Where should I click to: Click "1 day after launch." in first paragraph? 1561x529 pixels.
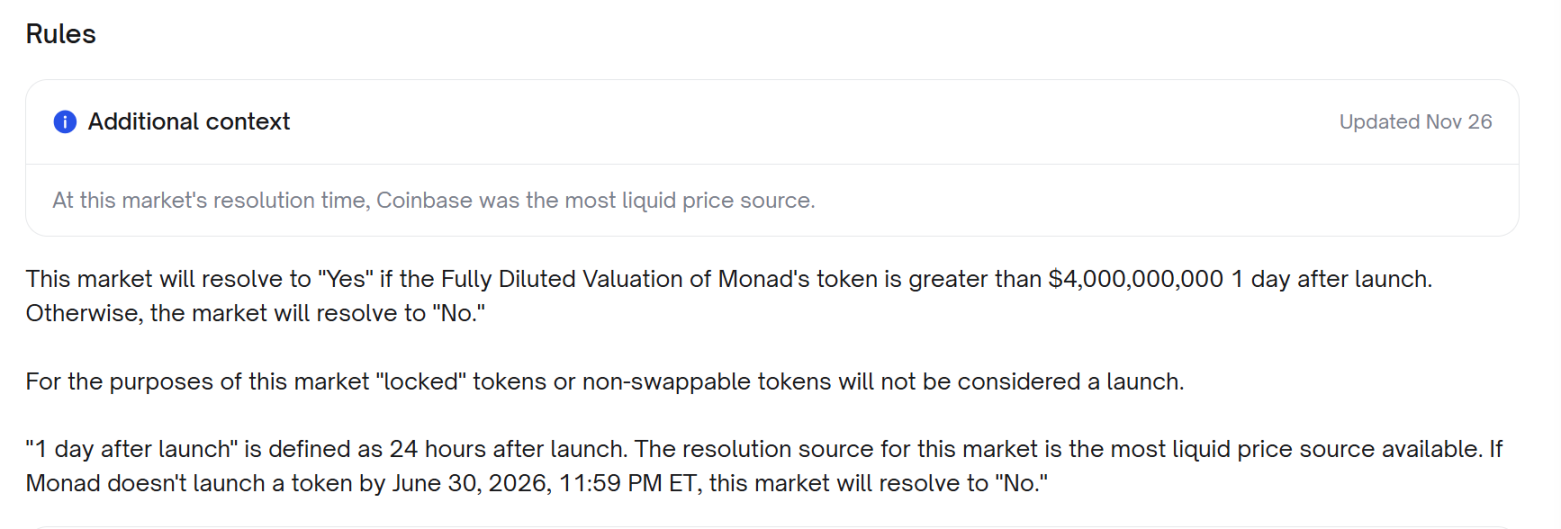(x=1331, y=279)
